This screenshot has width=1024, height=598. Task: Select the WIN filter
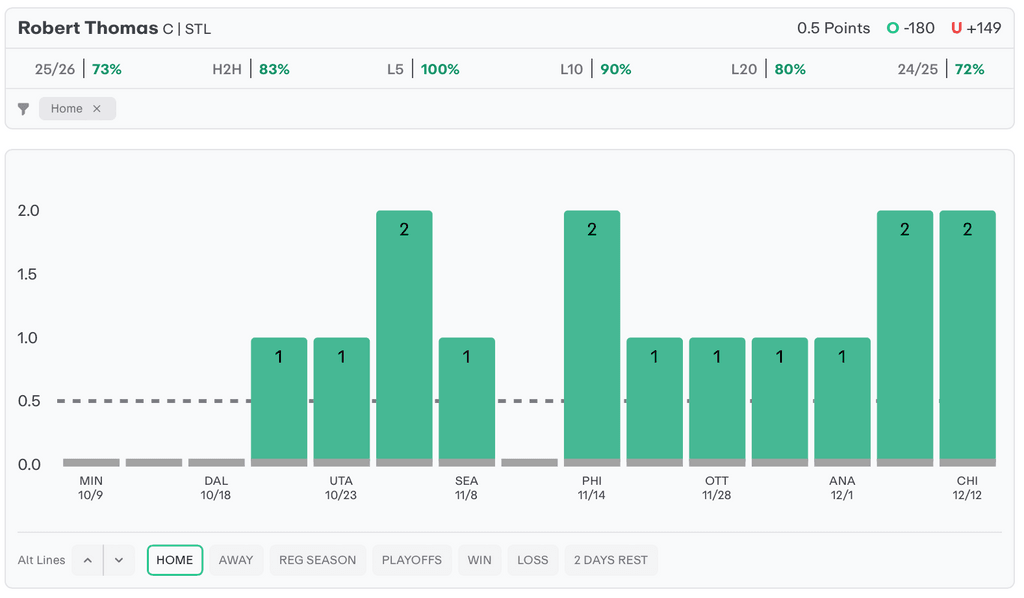pos(479,560)
